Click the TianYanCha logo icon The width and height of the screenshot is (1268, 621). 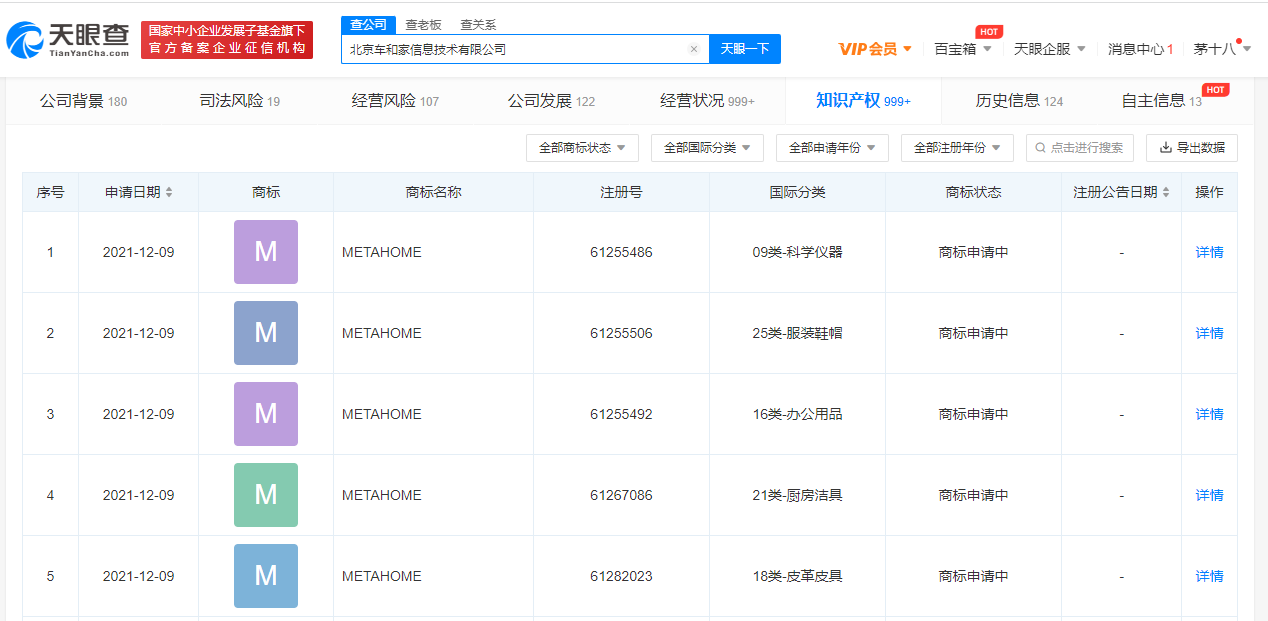(x=25, y=41)
